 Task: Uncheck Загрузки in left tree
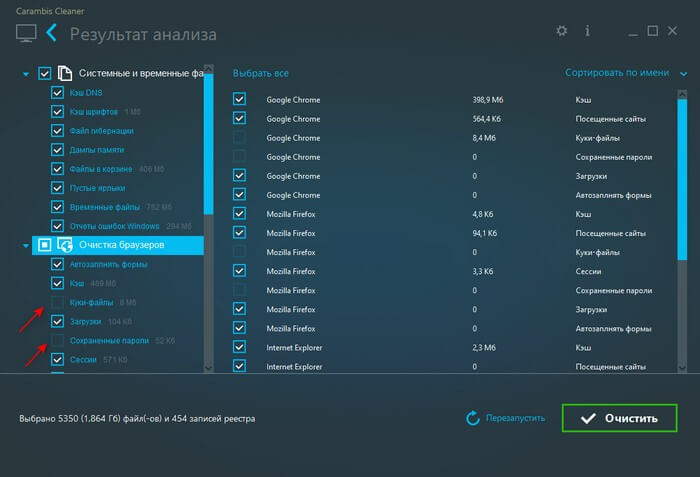[57, 321]
